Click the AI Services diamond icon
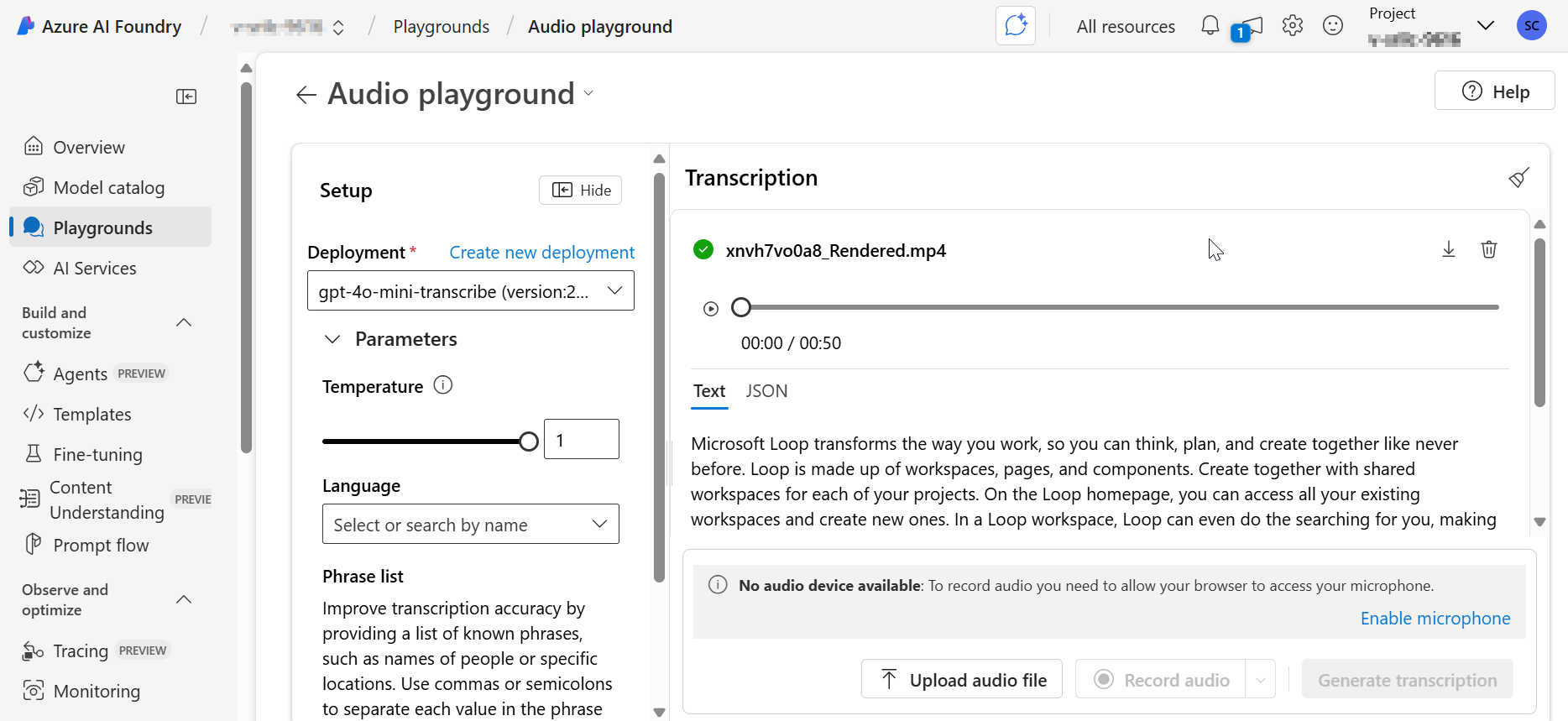Screen dimensions: 1568x721 click(34, 268)
